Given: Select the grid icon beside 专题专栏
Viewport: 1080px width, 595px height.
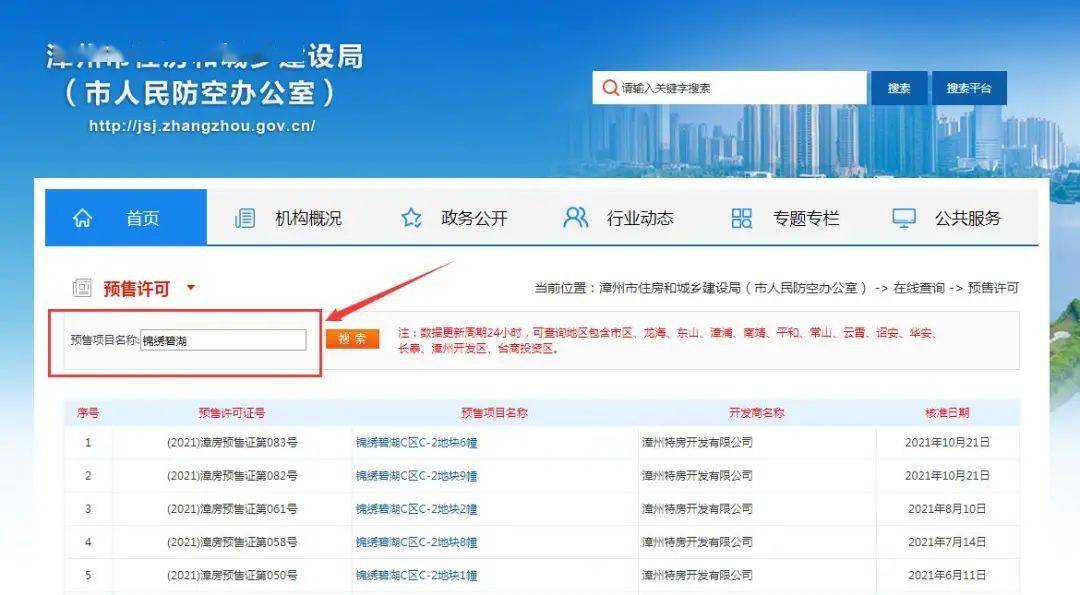Looking at the screenshot, I should coord(742,217).
